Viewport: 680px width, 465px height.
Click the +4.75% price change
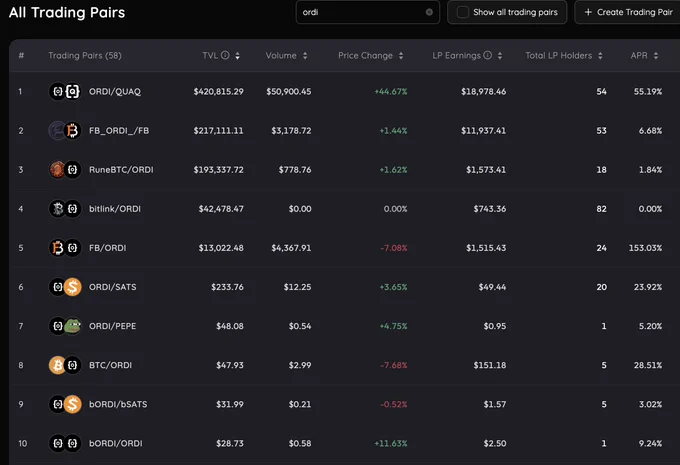coord(393,326)
